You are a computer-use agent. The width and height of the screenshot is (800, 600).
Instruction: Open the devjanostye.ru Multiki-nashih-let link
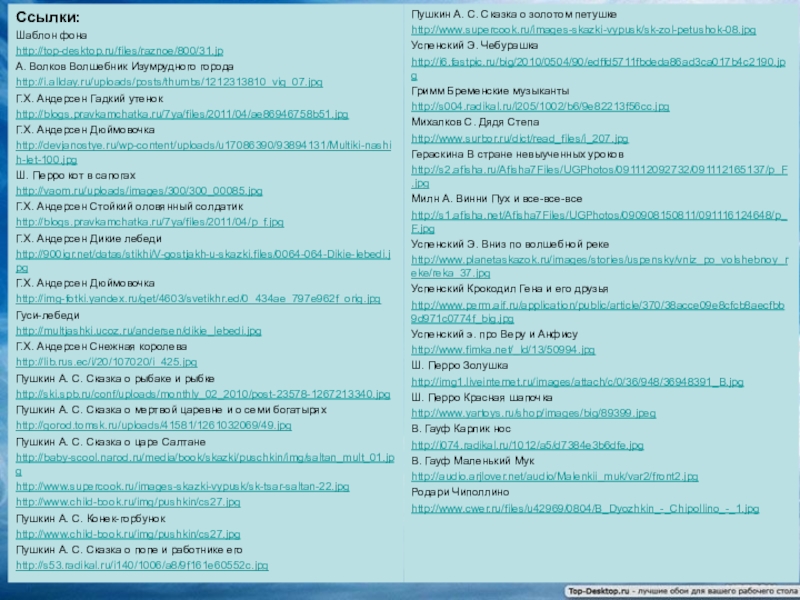[x=204, y=153]
